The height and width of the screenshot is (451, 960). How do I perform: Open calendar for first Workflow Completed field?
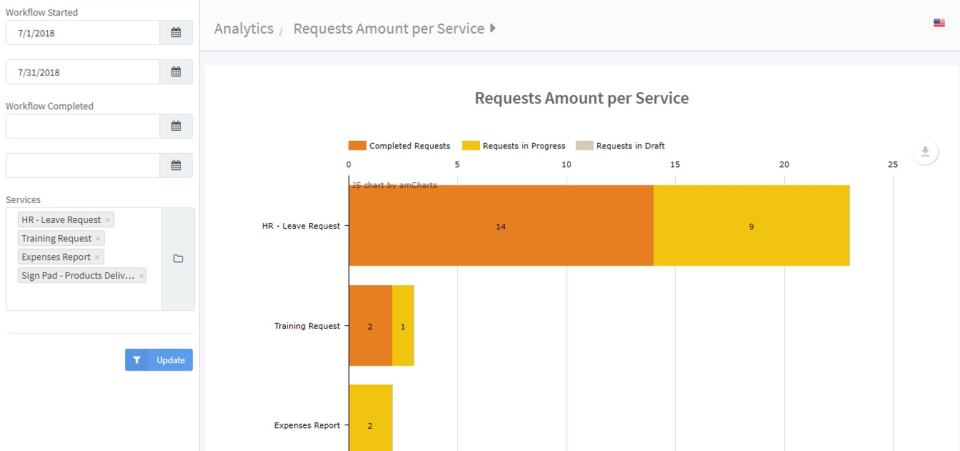coord(176,126)
